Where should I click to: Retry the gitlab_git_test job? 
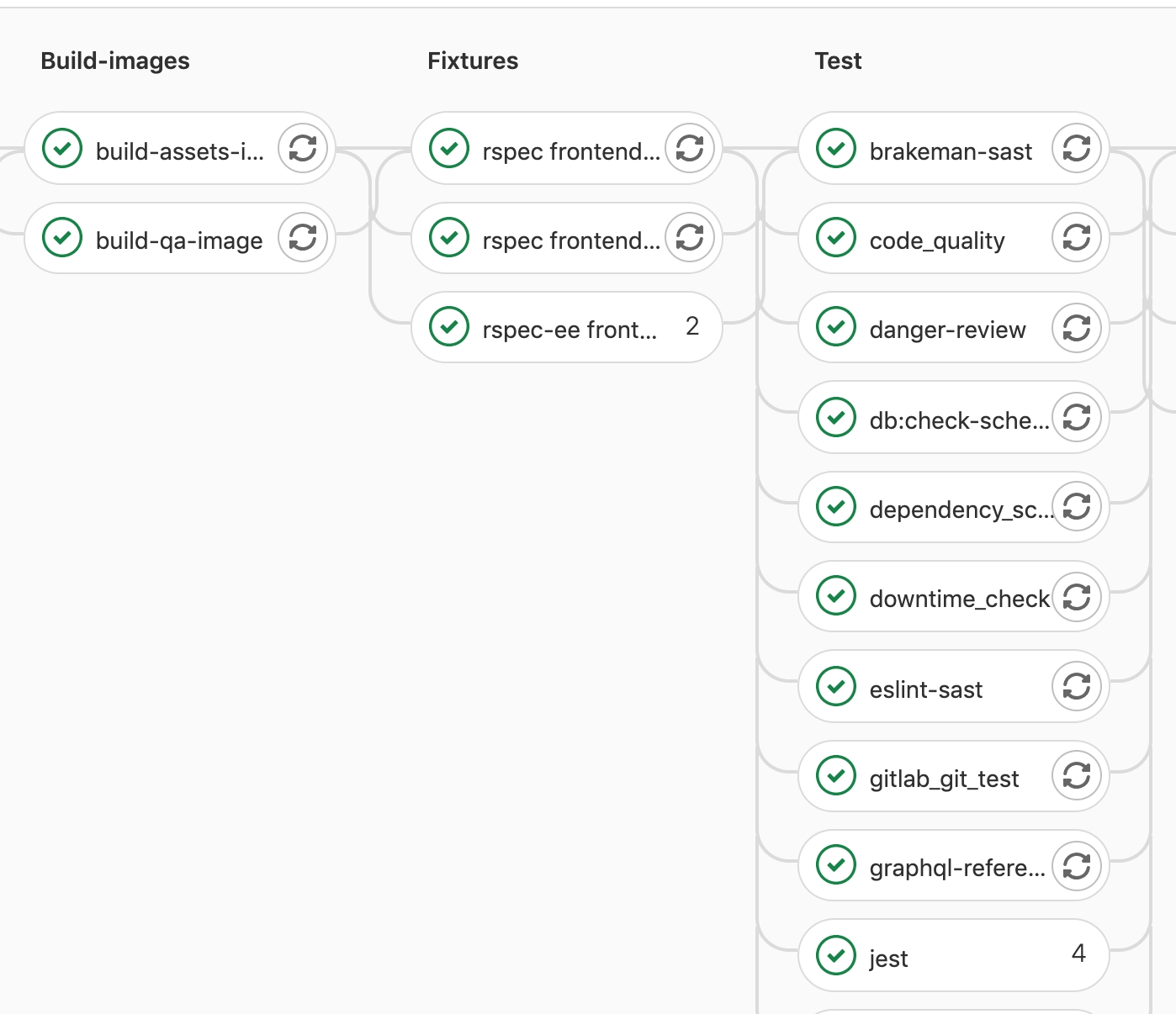[1077, 776]
